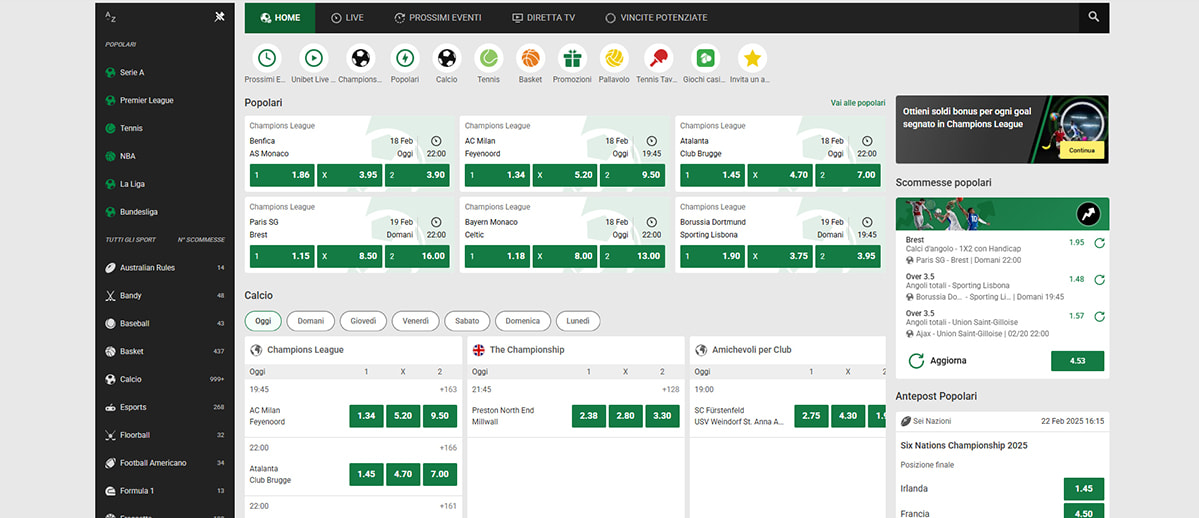The width and height of the screenshot is (1199, 518).
Task: Open Australian Rules sport category
Action: point(164,268)
